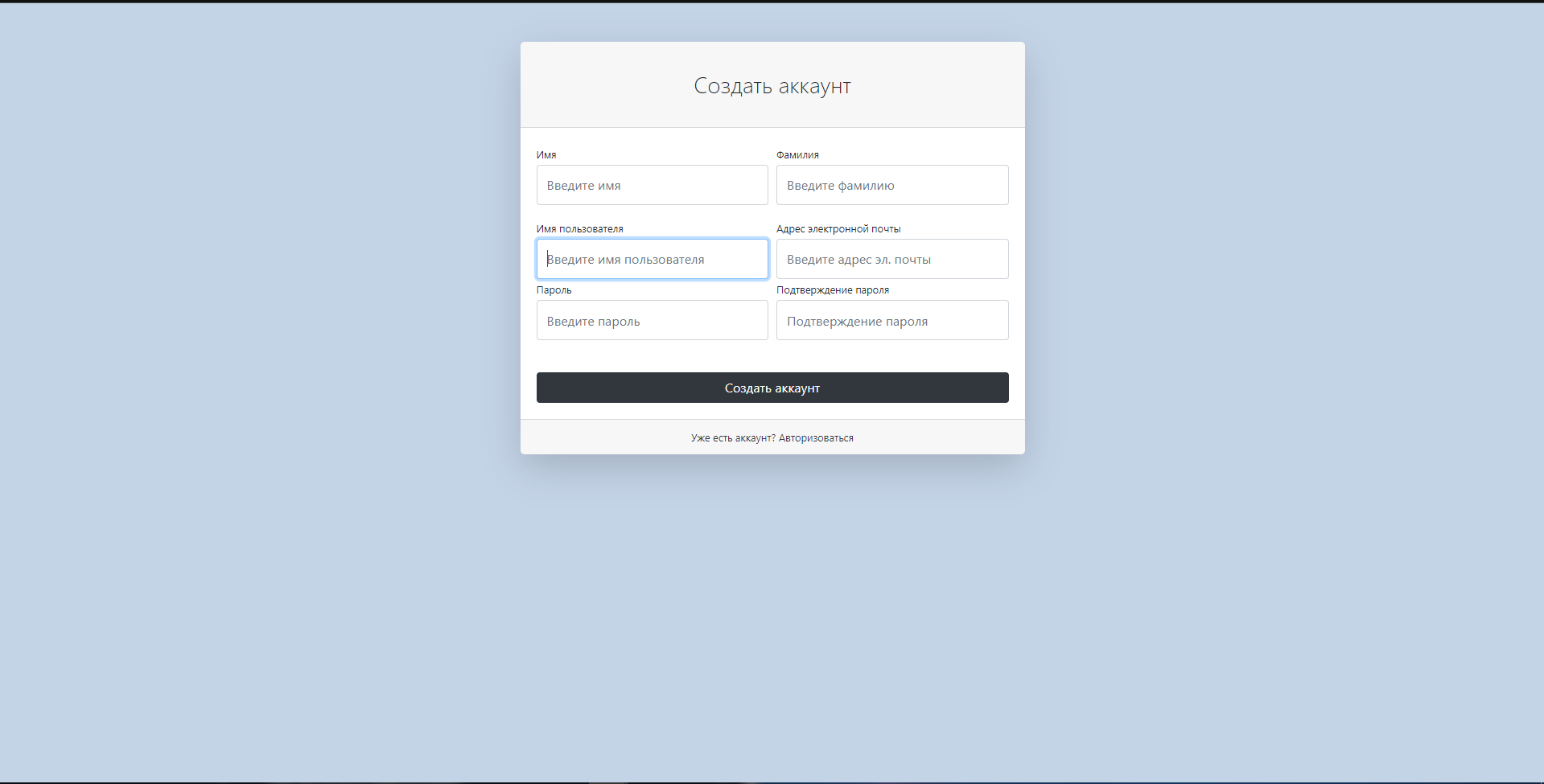Click the placeholder text "Введите имя пользователя"

point(625,259)
